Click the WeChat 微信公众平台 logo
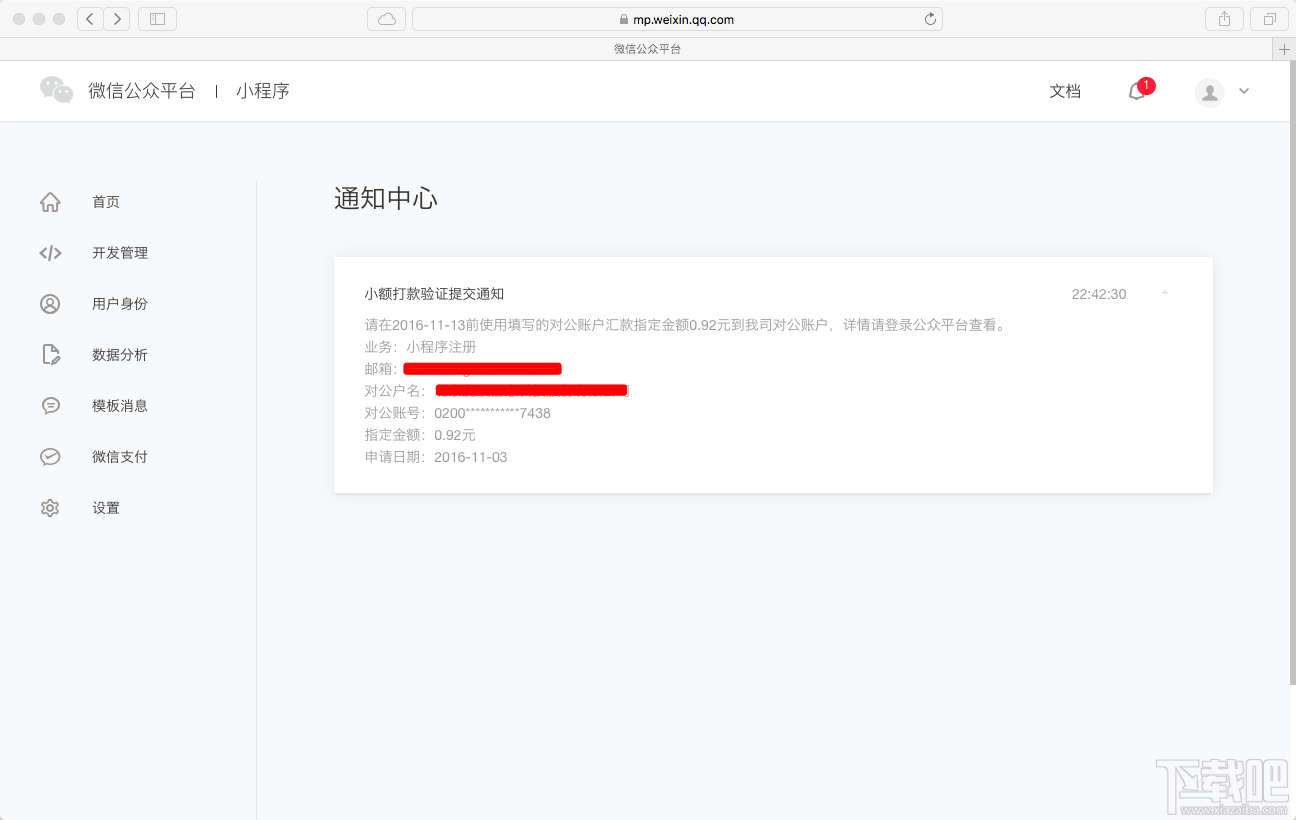This screenshot has height=820, width=1296. (56, 90)
